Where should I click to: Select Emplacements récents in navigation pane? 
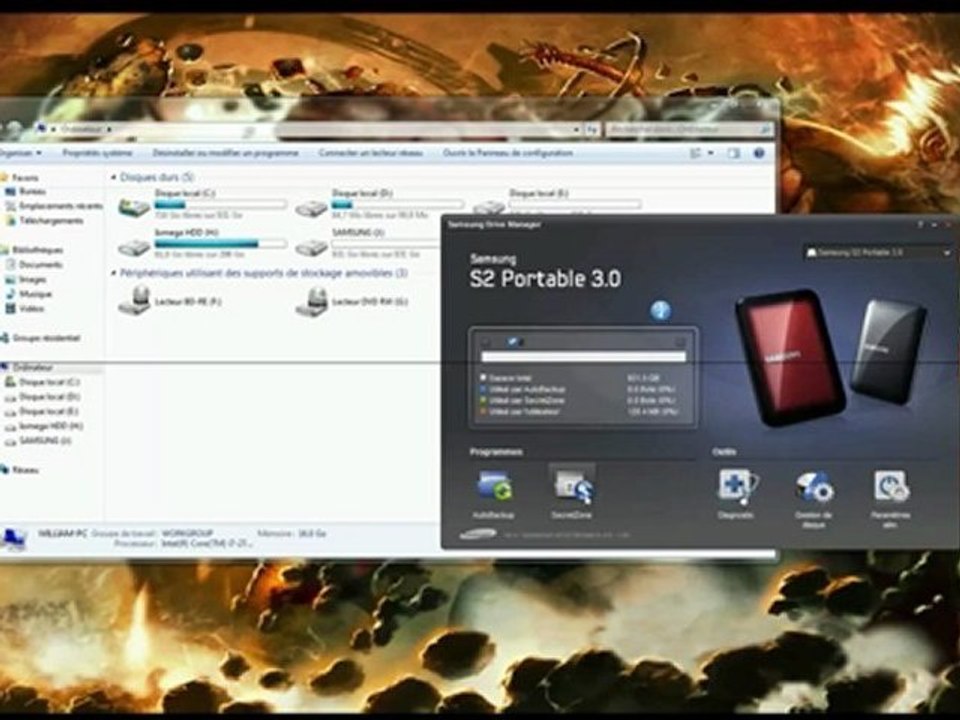click(54, 206)
